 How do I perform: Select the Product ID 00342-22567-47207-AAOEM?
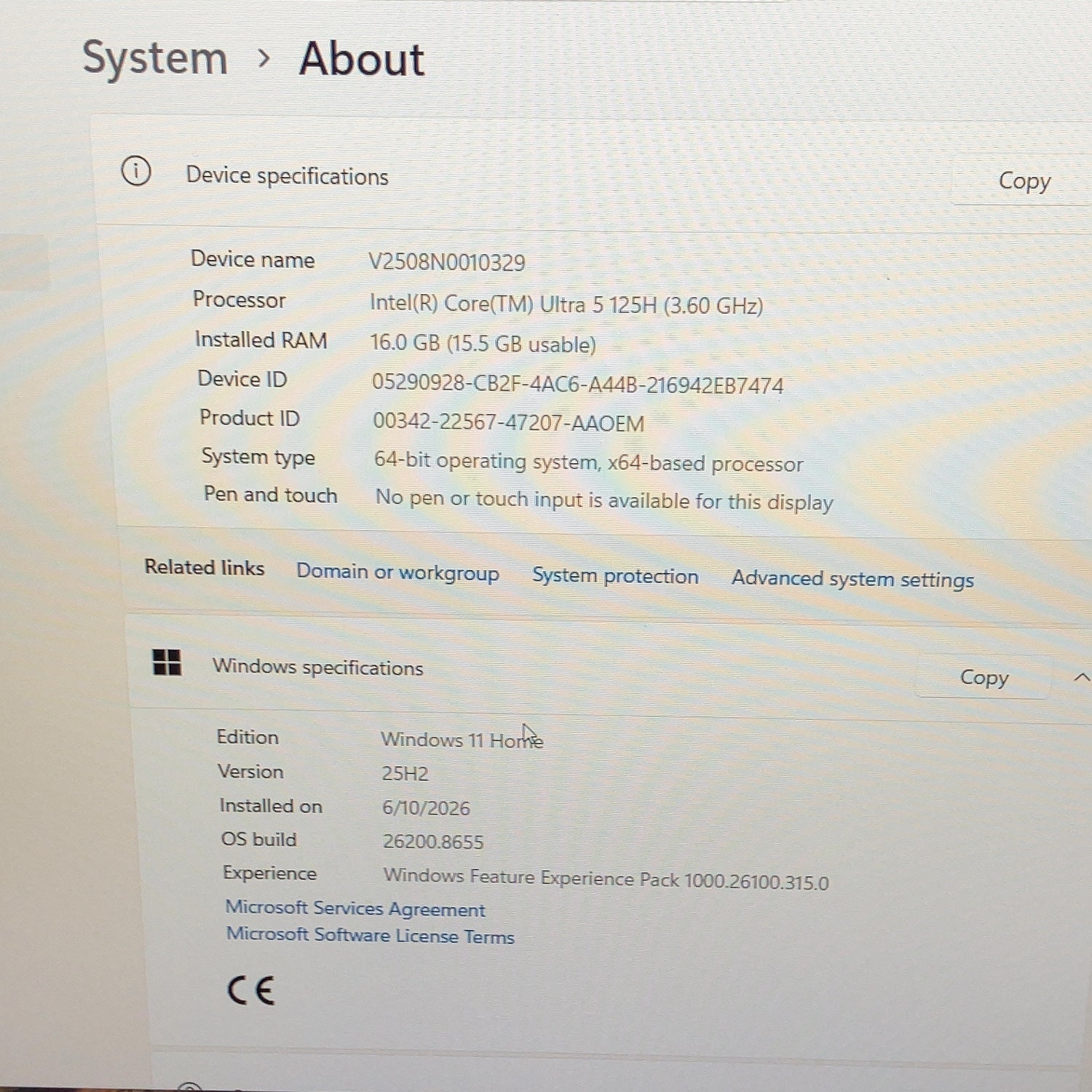509,422
